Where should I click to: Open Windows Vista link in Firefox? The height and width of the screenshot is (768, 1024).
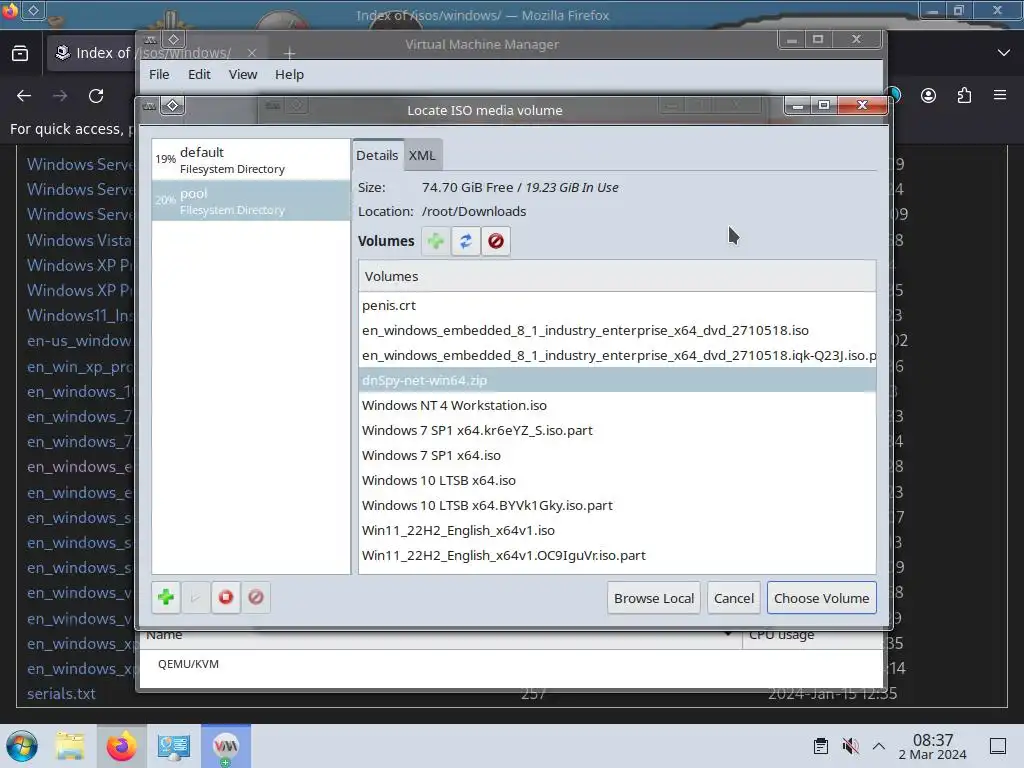point(79,240)
